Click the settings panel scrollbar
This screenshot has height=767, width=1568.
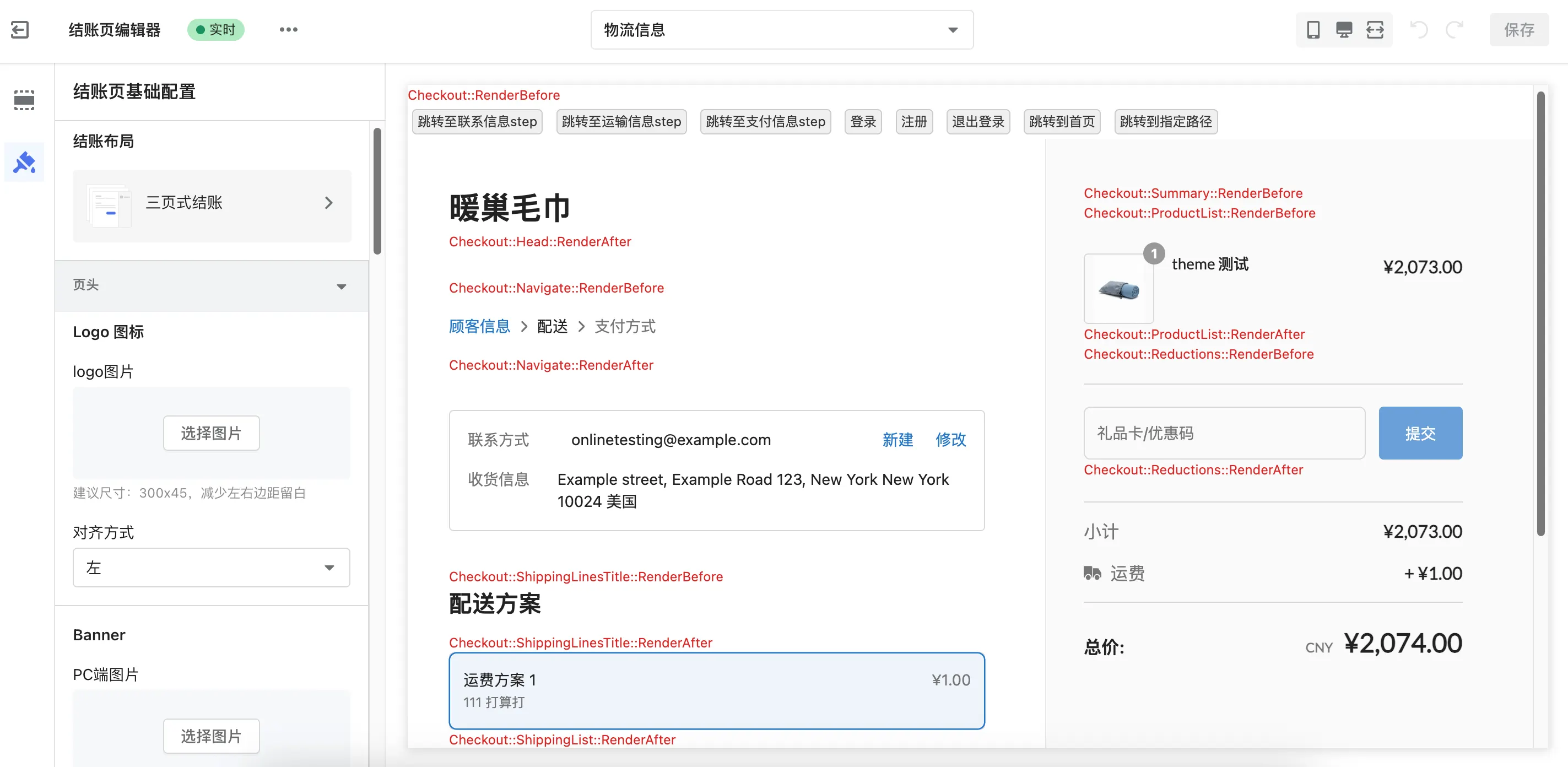tap(377, 191)
